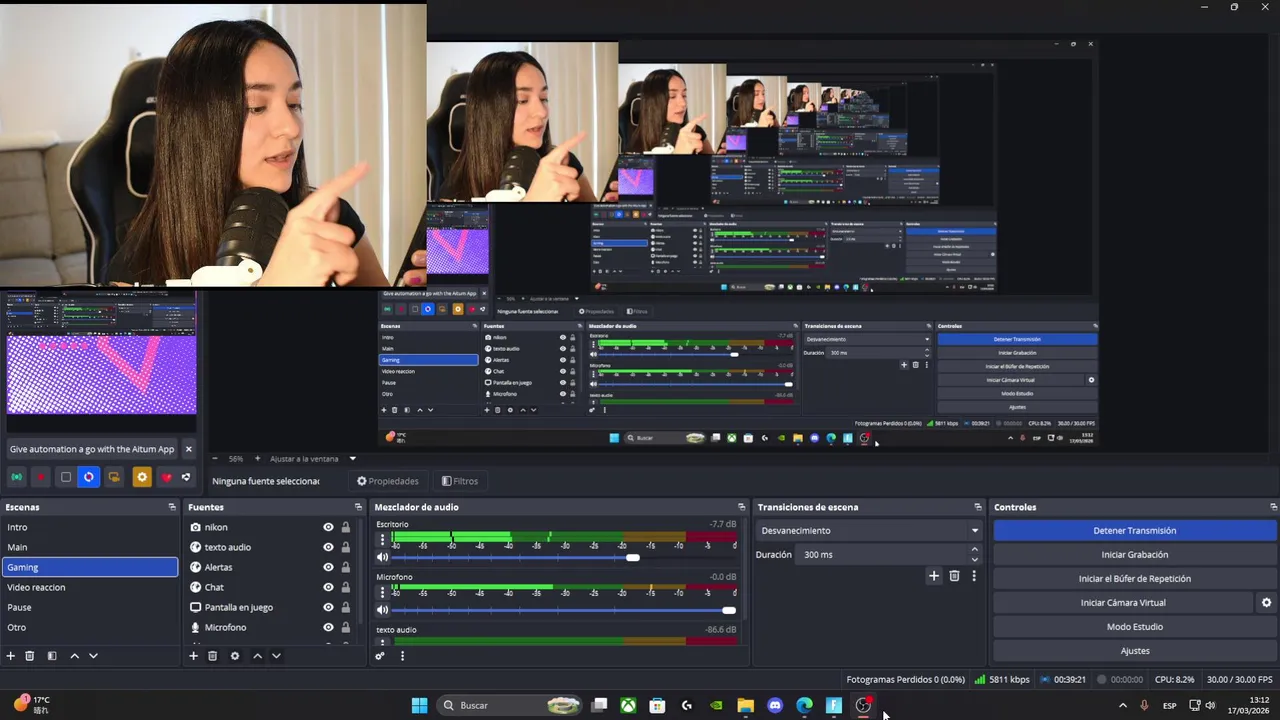
Task: Start the replay buffer with Iniciar el Búfer de Repetición
Action: point(1134,579)
